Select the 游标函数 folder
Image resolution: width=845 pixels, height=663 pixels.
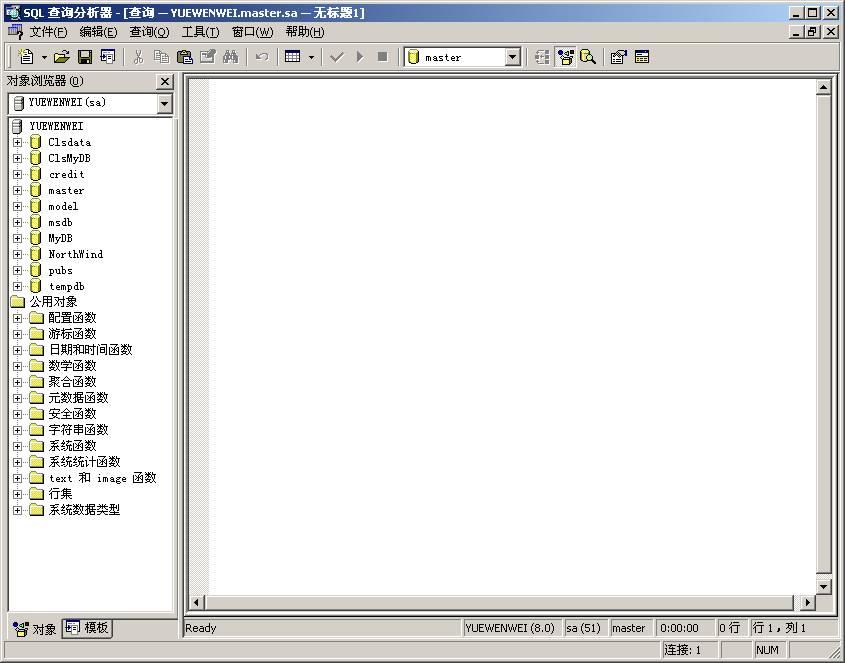(72, 334)
